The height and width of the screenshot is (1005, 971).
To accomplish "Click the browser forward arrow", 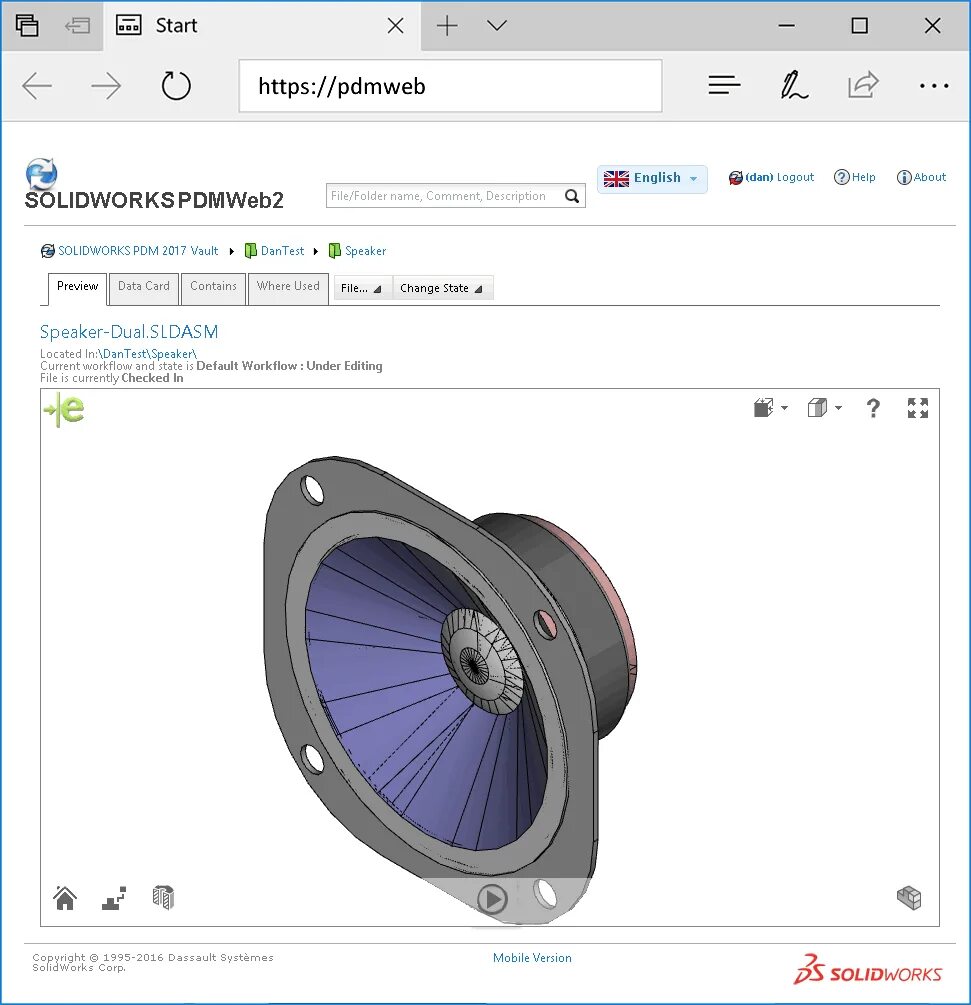I will [x=106, y=86].
